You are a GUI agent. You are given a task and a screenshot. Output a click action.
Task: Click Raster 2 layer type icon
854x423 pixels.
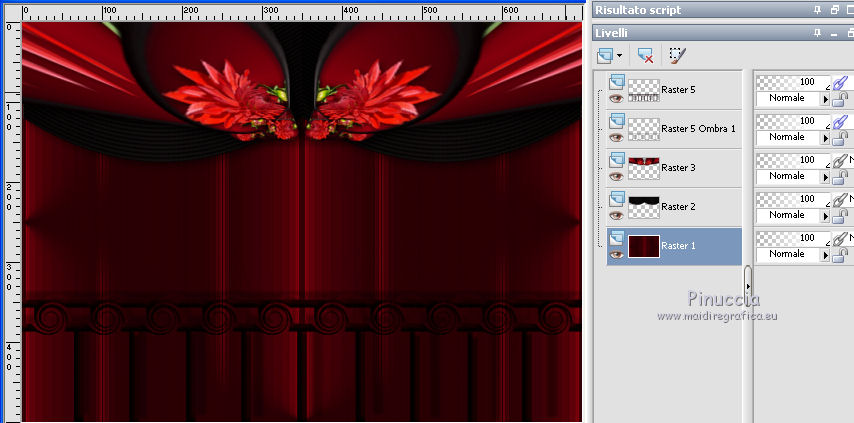point(617,199)
